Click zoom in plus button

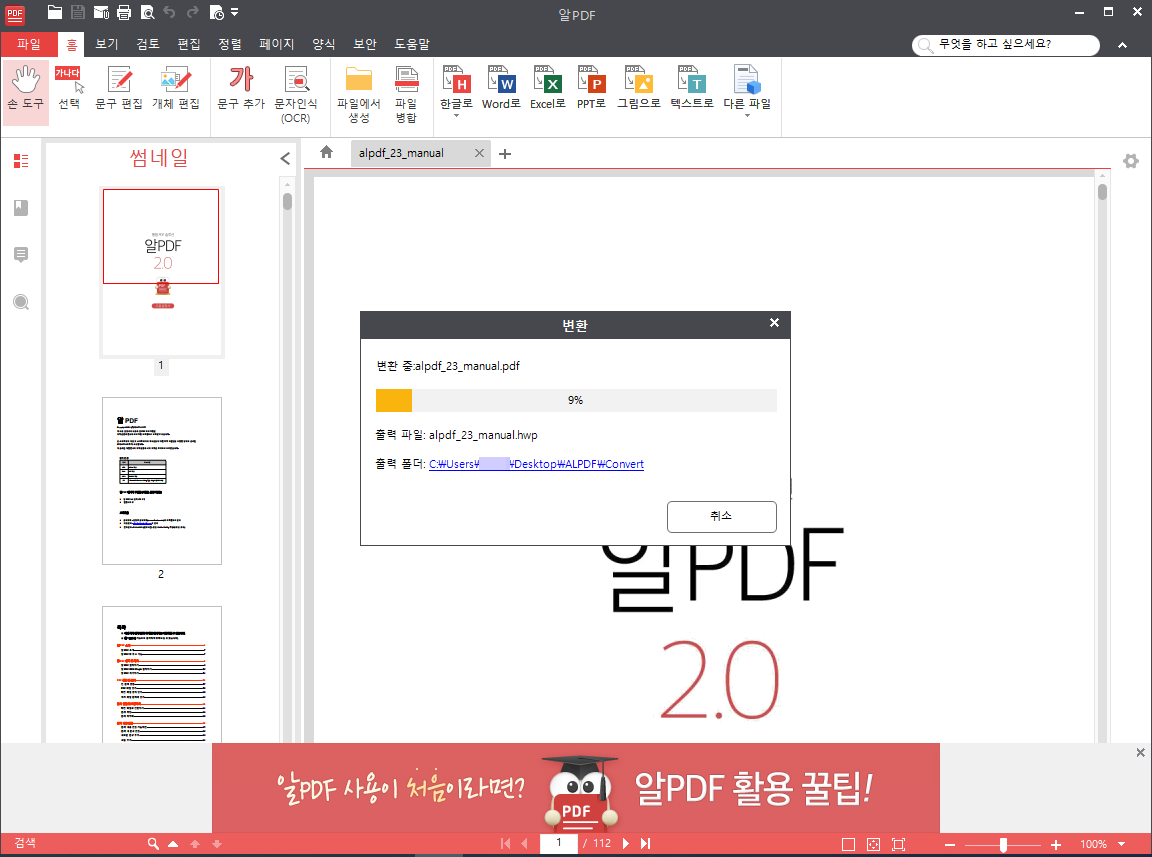point(1056,845)
